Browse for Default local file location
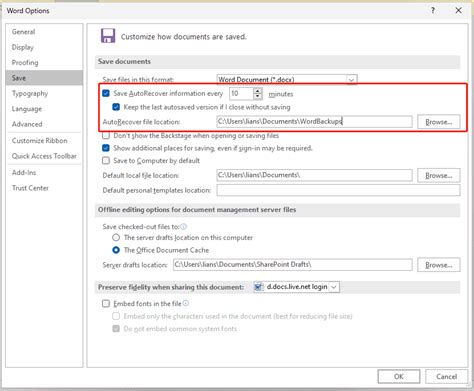474x391 pixels. (x=439, y=175)
